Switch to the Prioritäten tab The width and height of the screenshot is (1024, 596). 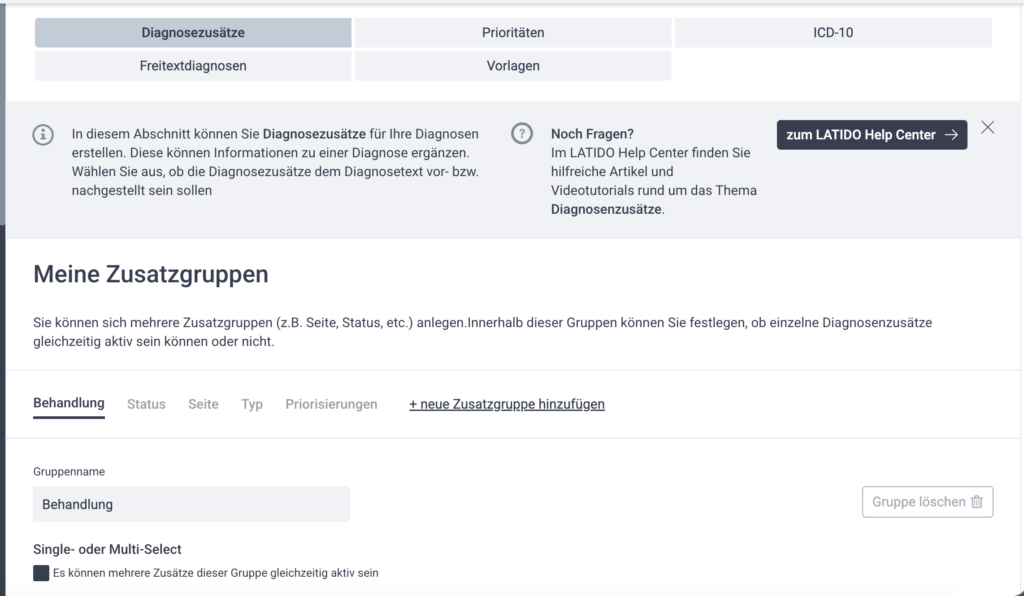tap(513, 33)
